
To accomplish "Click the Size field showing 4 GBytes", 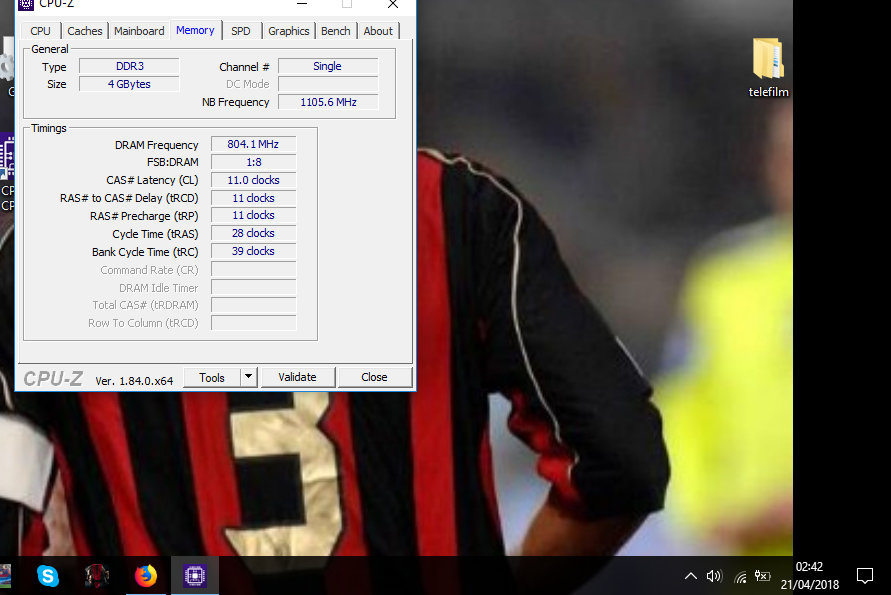I will (x=130, y=84).
